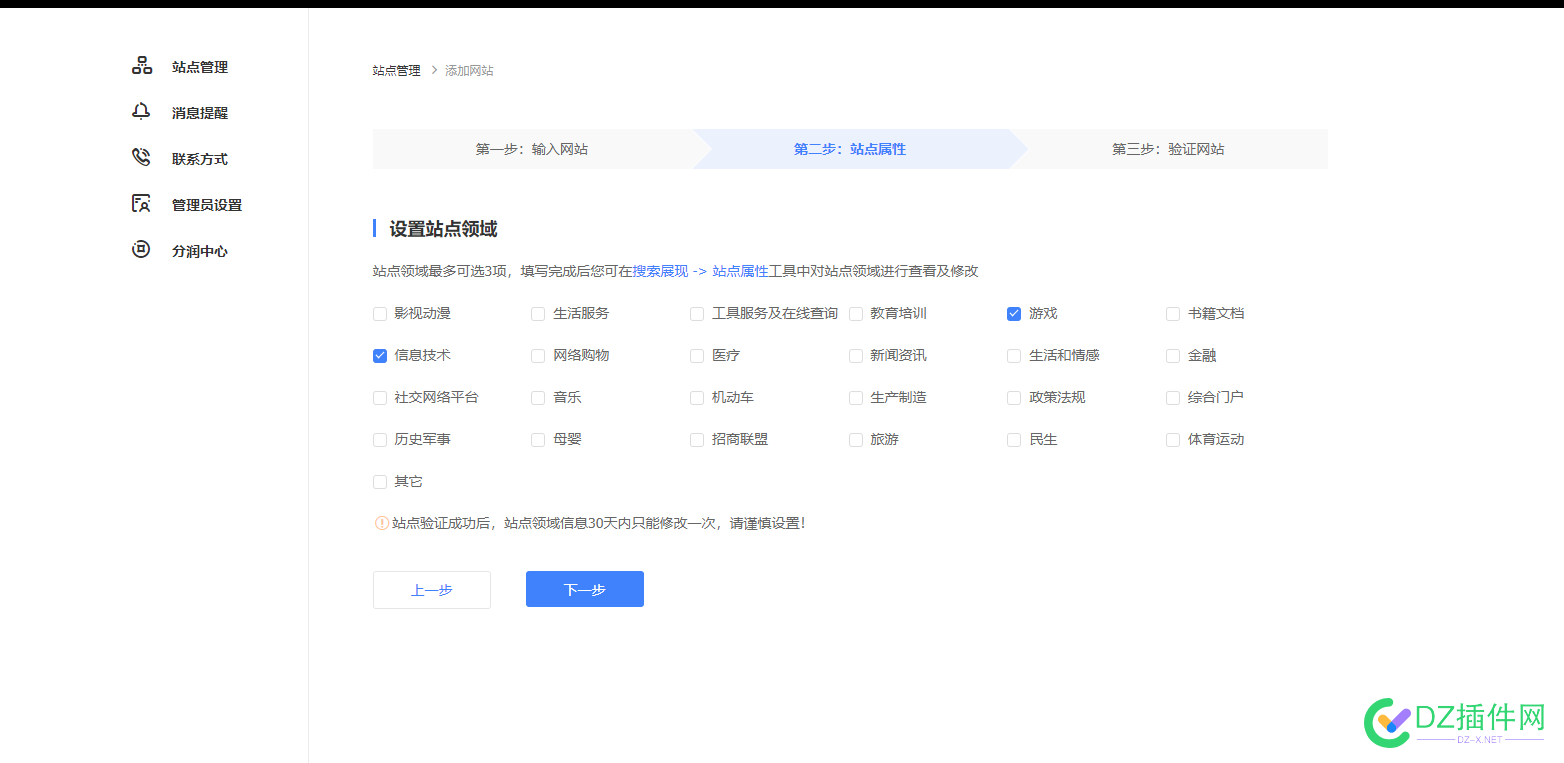
Task: Check the 政策法规 checkbox
Action: (1014, 398)
